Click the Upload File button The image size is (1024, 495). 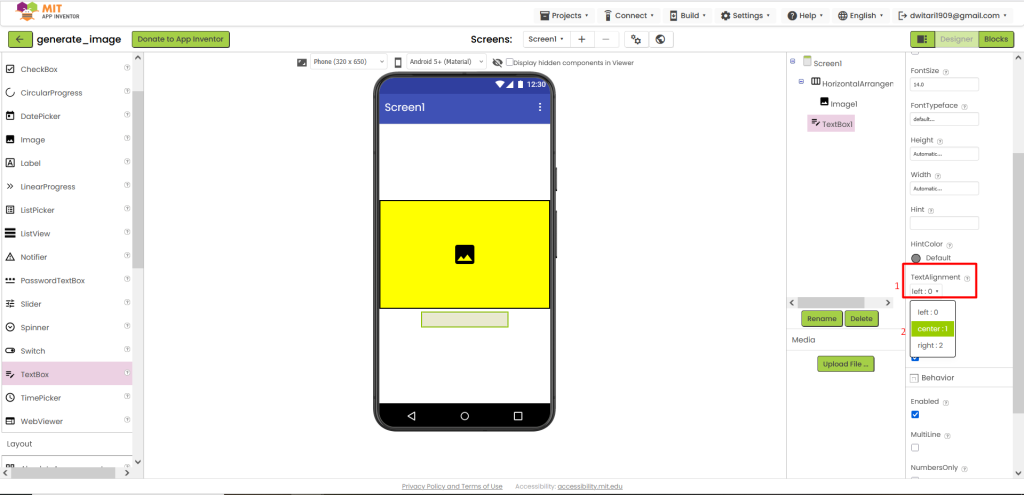tap(845, 364)
